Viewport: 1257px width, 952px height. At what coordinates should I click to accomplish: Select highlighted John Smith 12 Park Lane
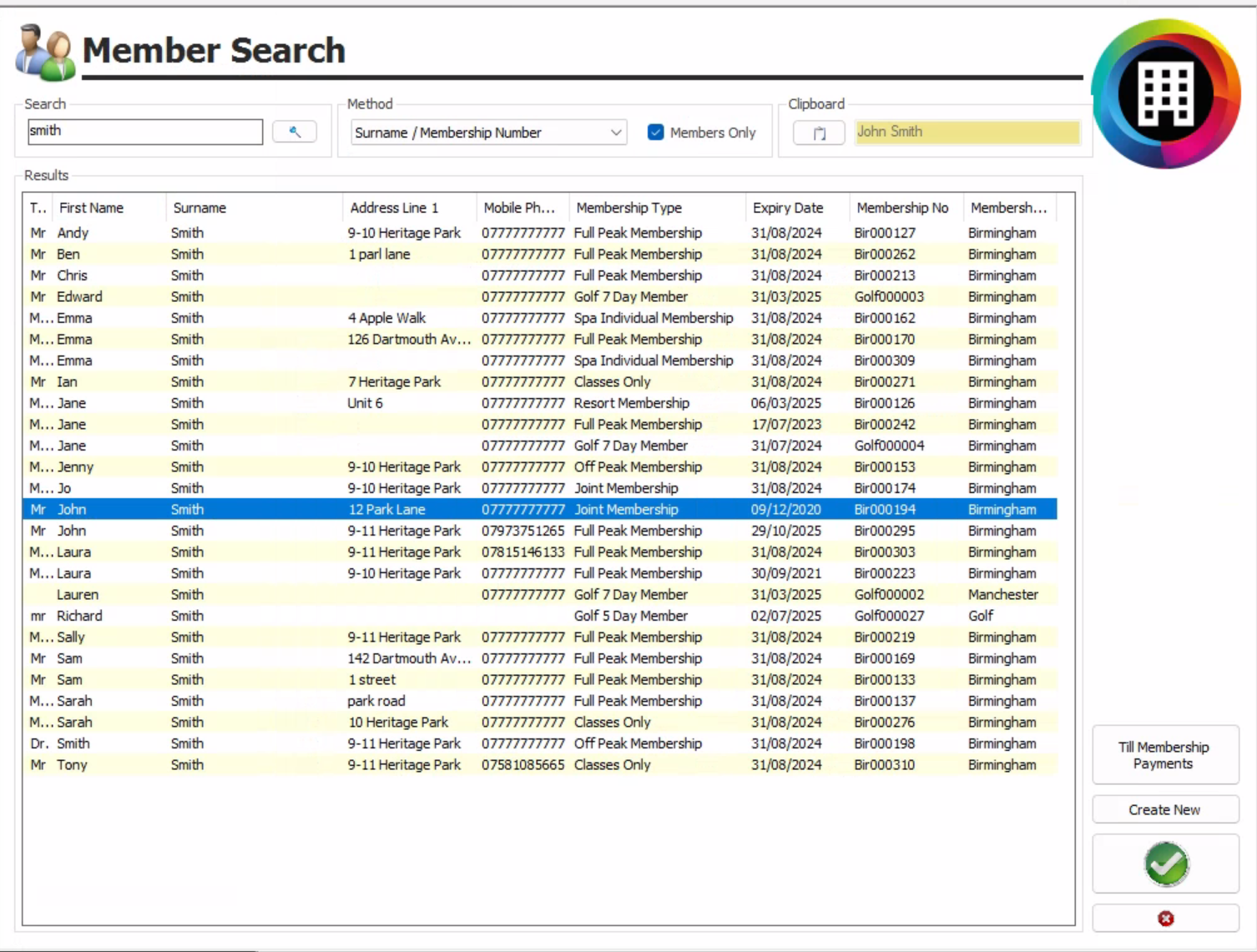(540, 510)
